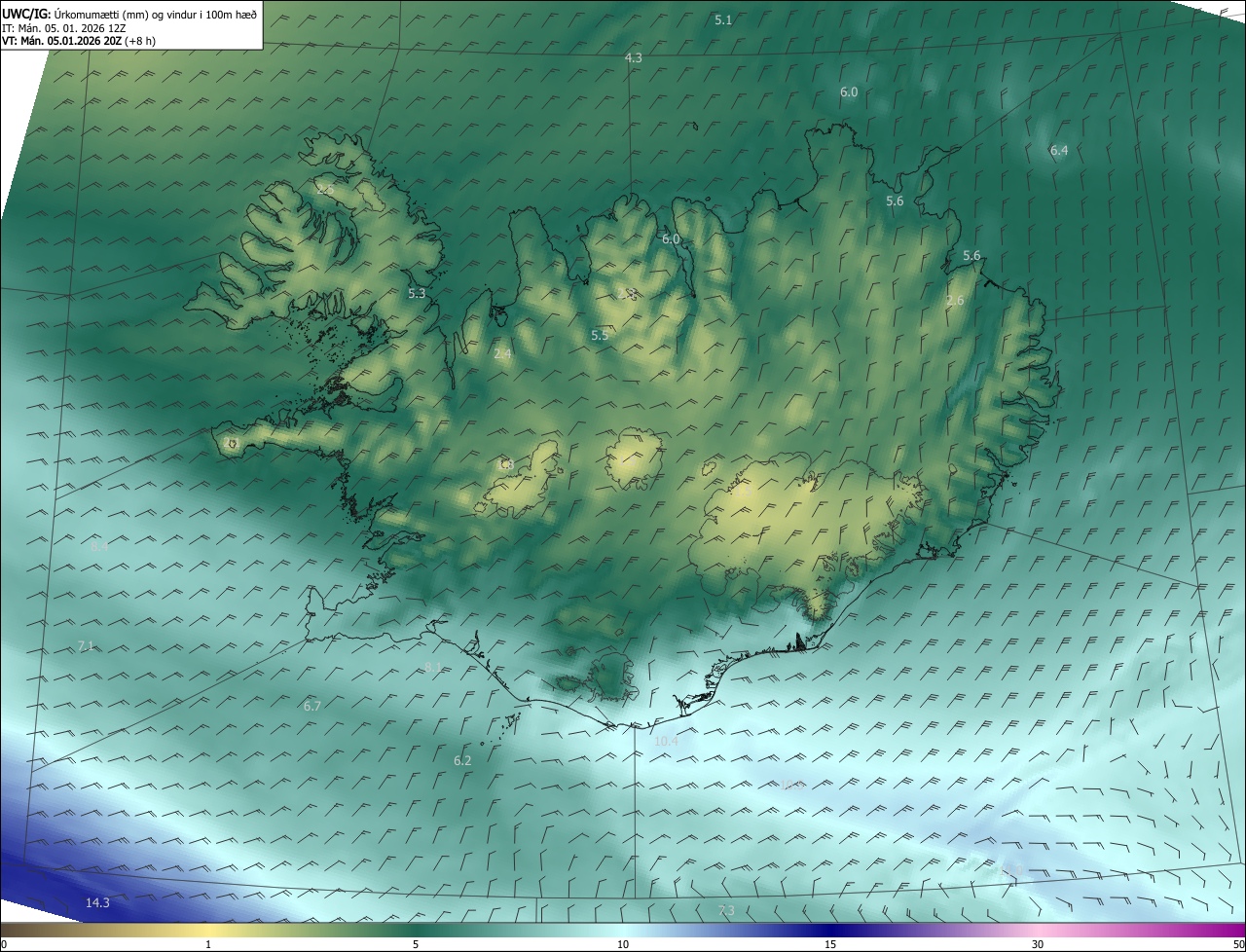Click the 7.1 value label

point(86,646)
